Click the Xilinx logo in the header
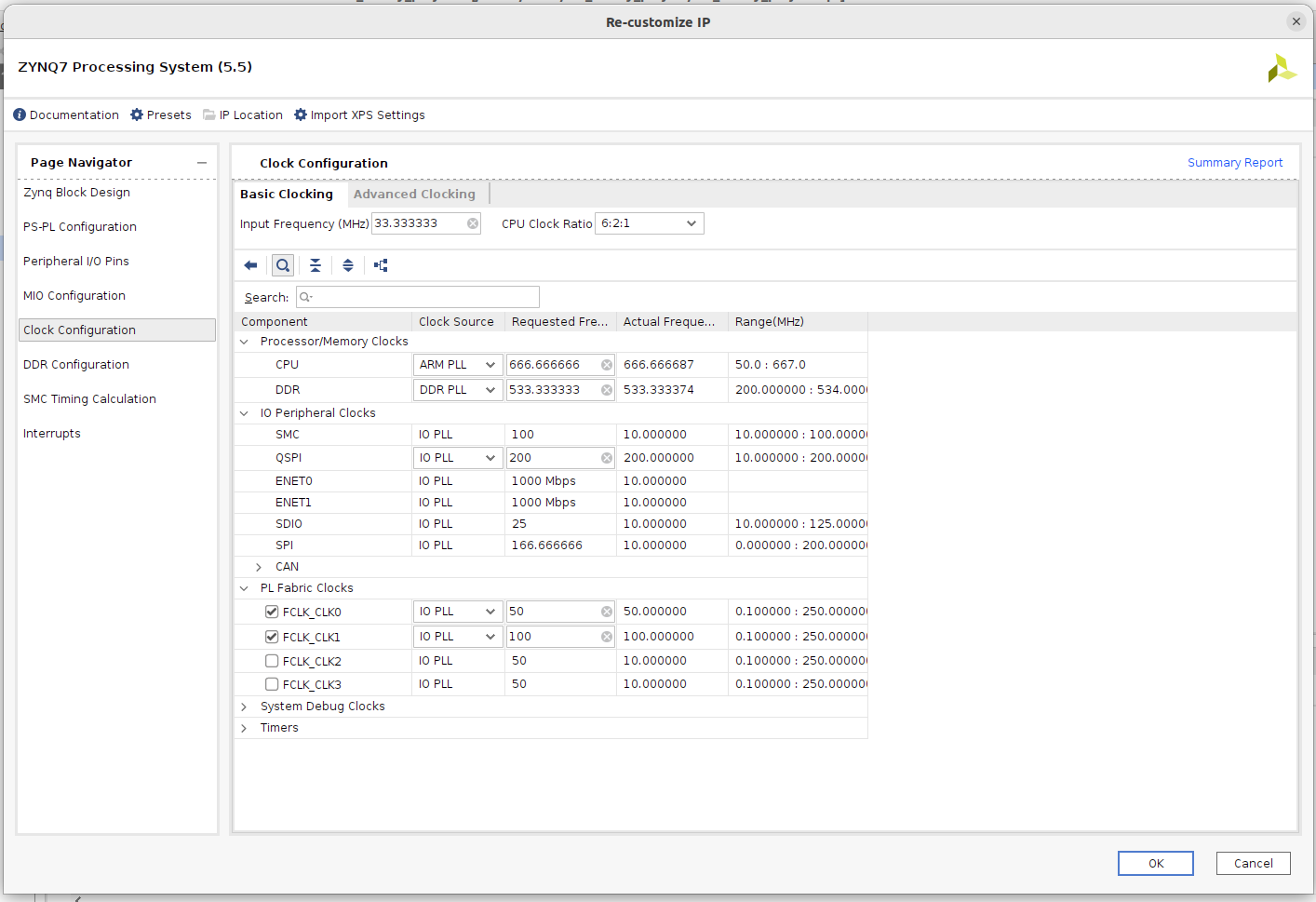 tap(1282, 68)
